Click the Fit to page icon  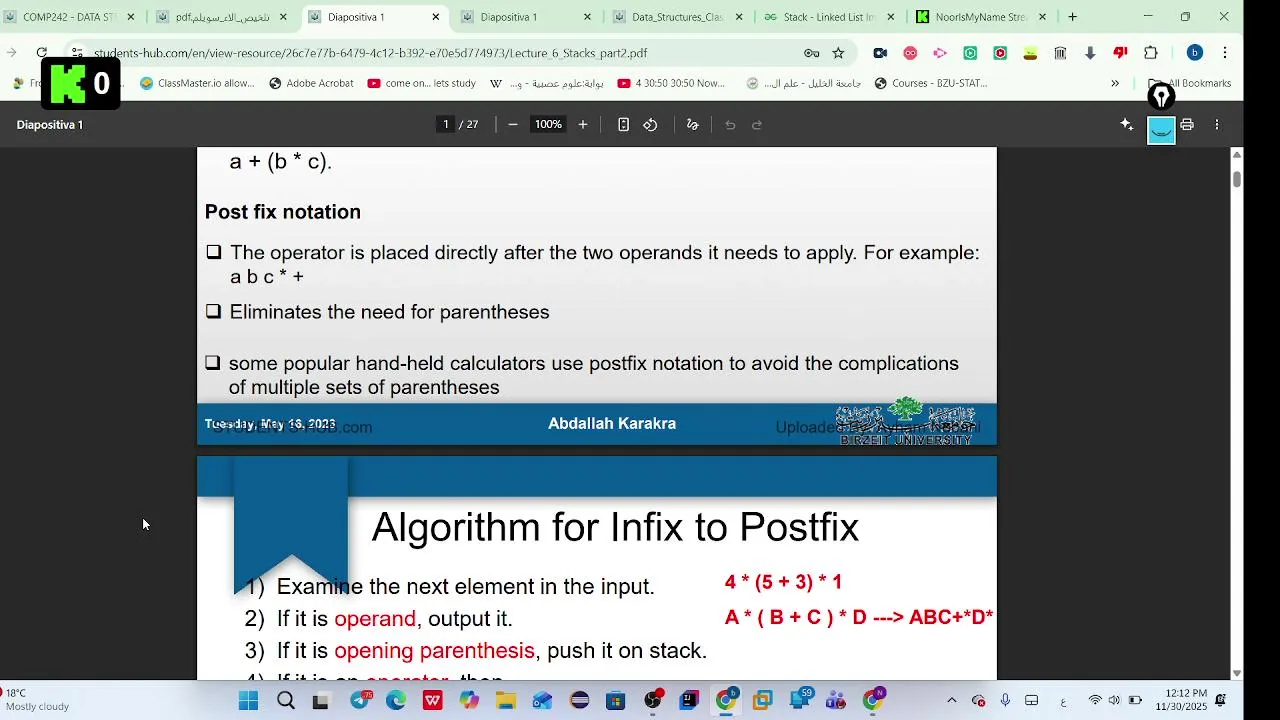pos(623,124)
